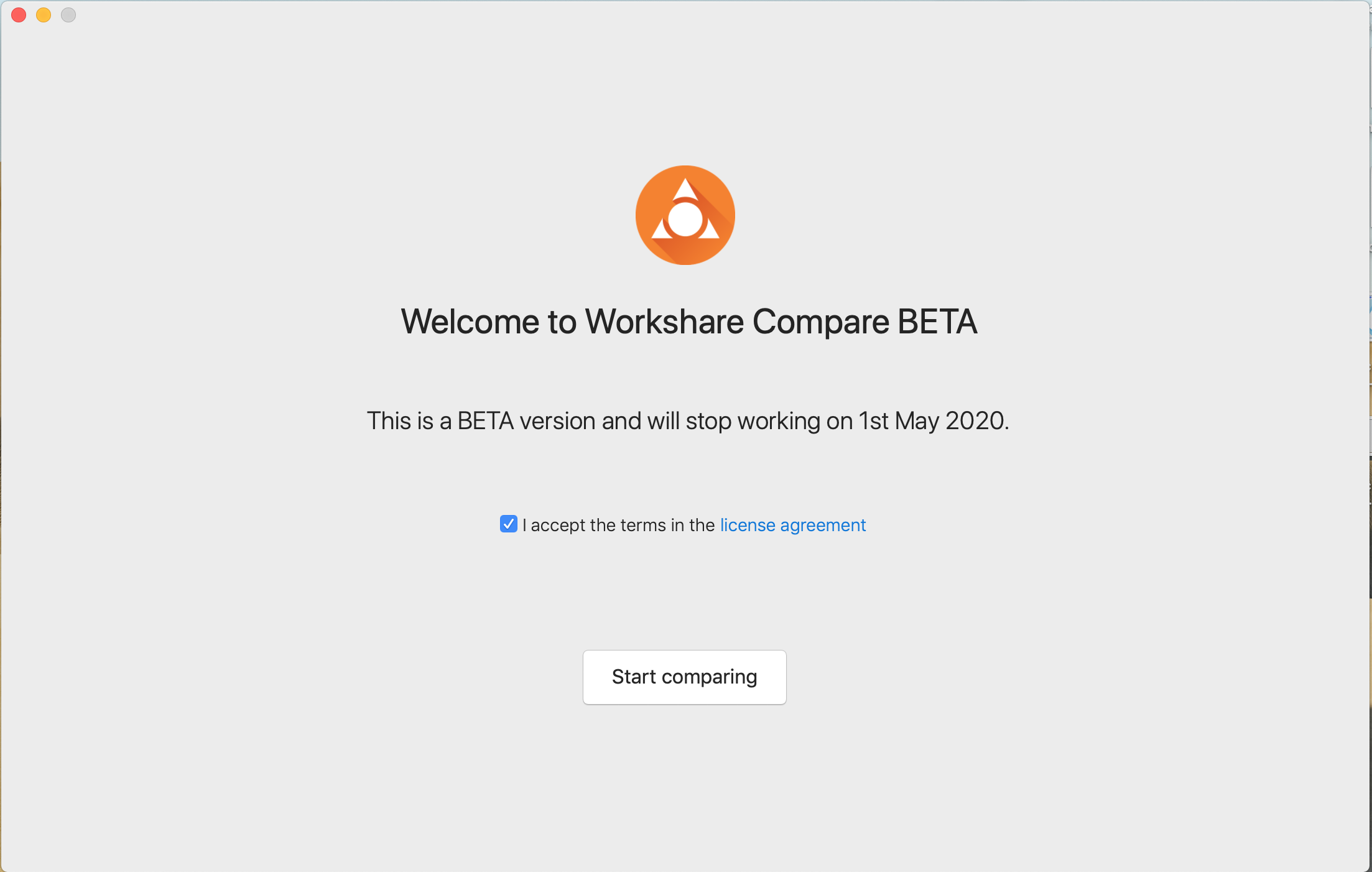The image size is (1372, 872).
Task: Click the blue checkmark box beside the terms
Action: click(x=508, y=524)
